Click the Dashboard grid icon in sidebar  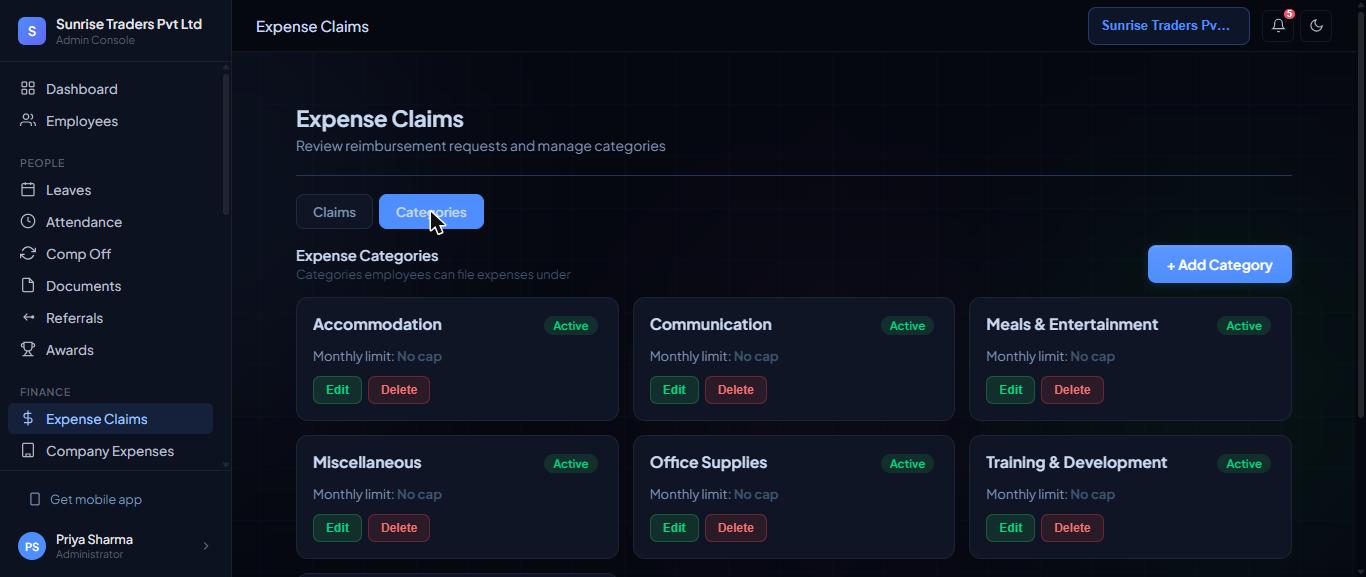pos(28,89)
